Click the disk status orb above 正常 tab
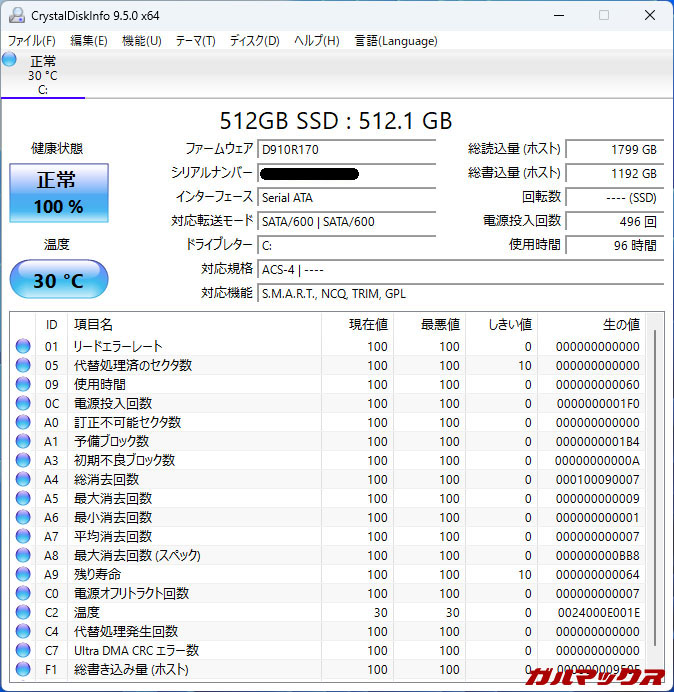Screen dimensions: 674x692 10,59
